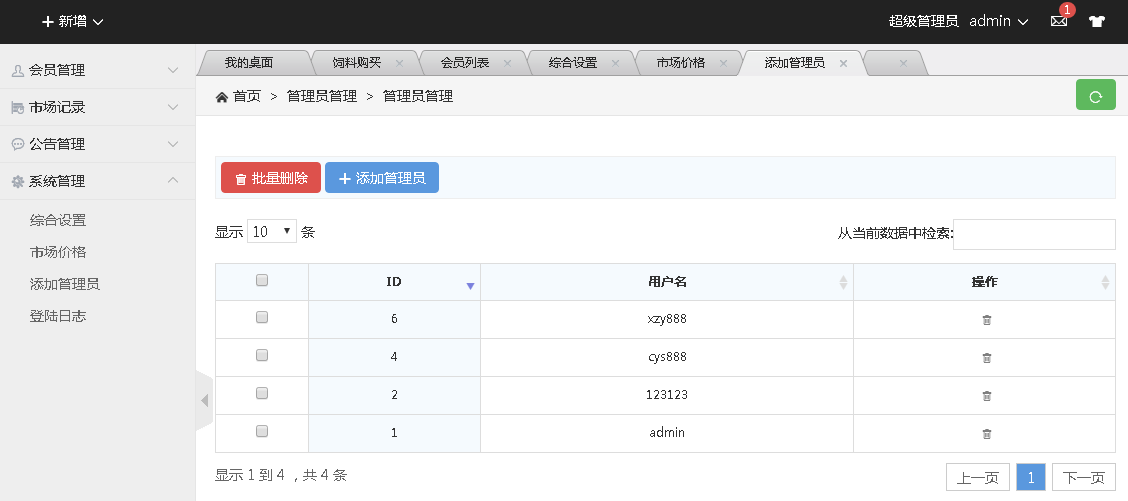Click trash icon in the cys888 row
Screen dimensions: 1128x501
point(986,358)
